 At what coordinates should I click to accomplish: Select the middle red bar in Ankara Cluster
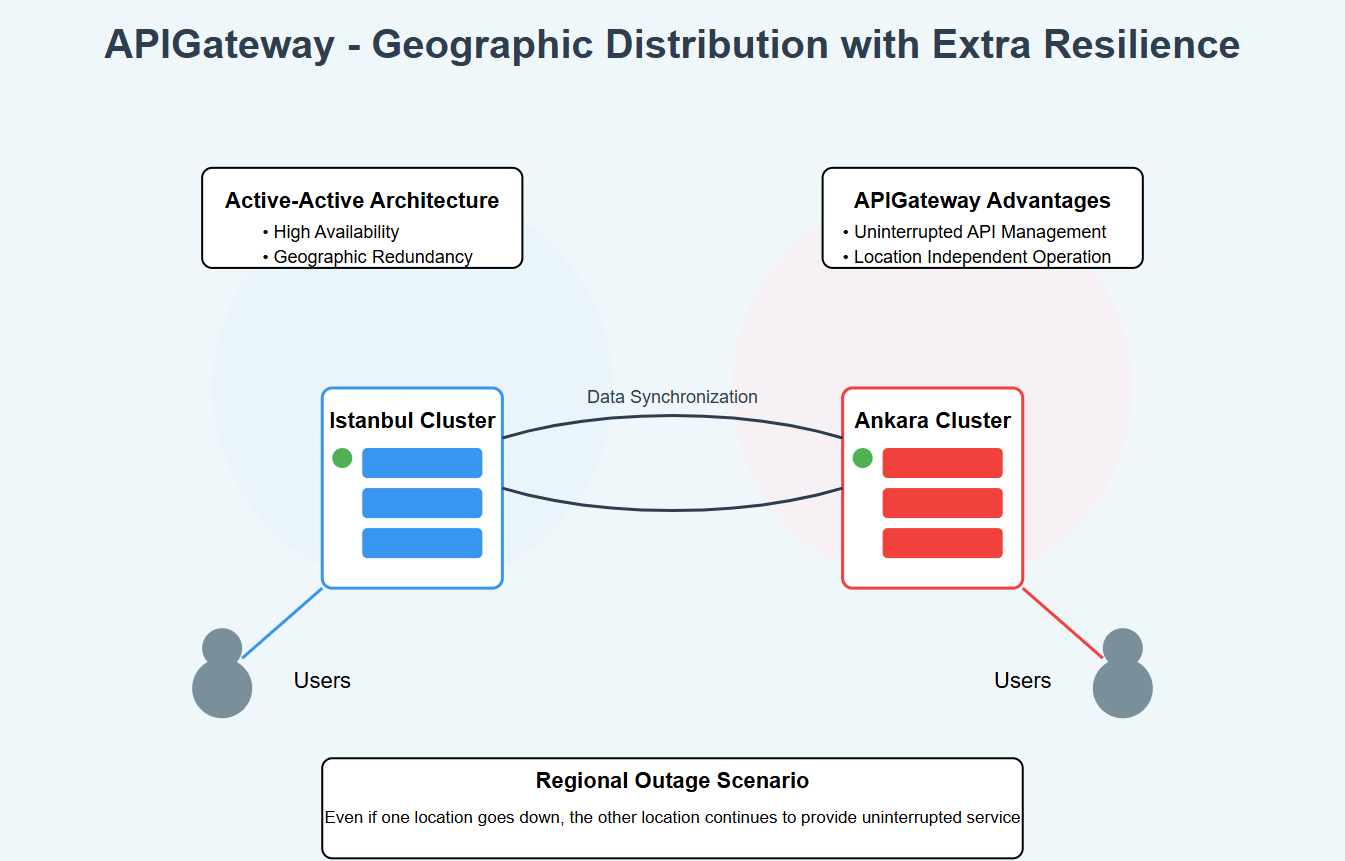click(942, 503)
